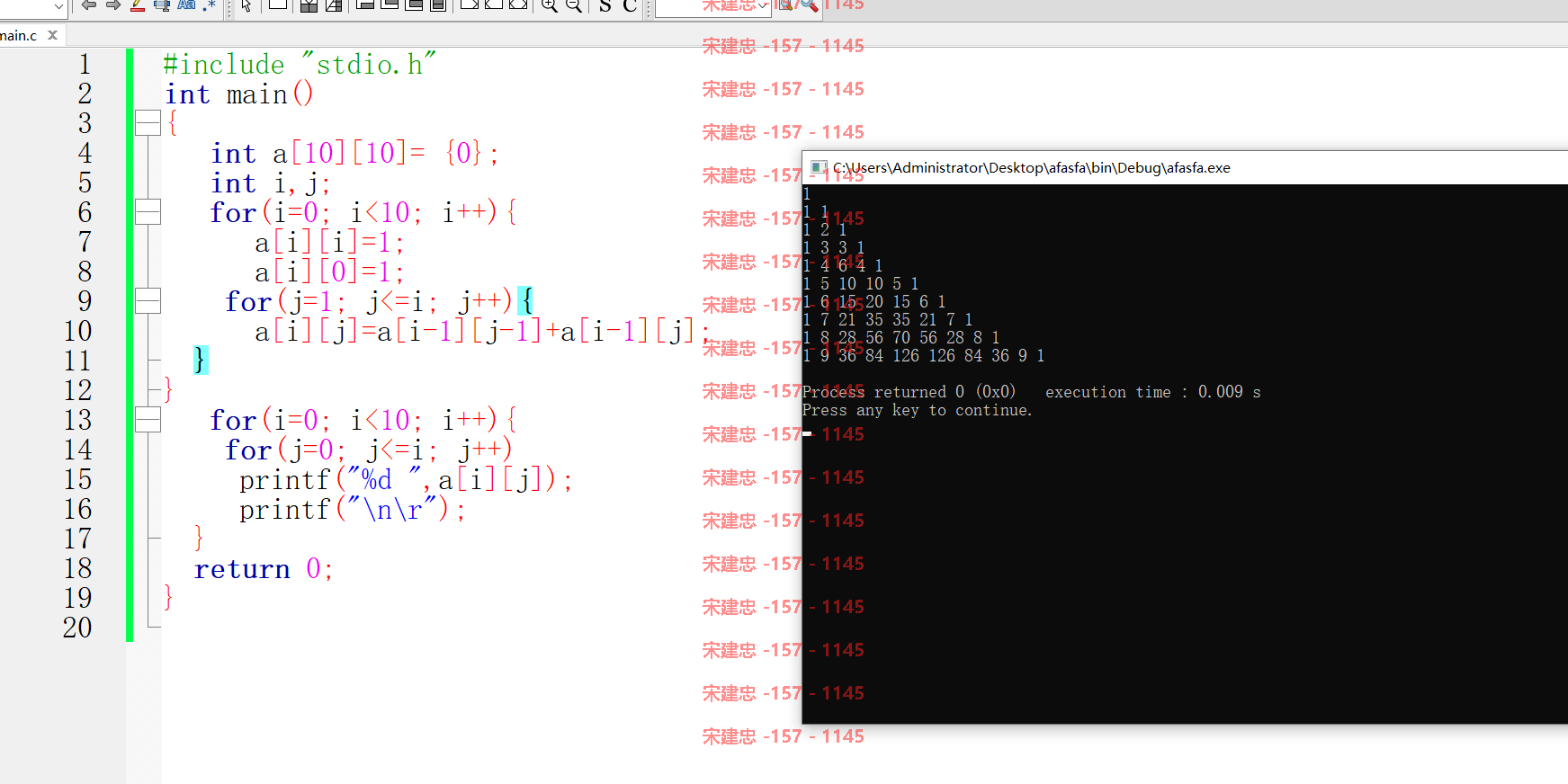
Task: Click 'Process returned 0 (0x0)' console text
Action: pyautogui.click(x=909, y=392)
